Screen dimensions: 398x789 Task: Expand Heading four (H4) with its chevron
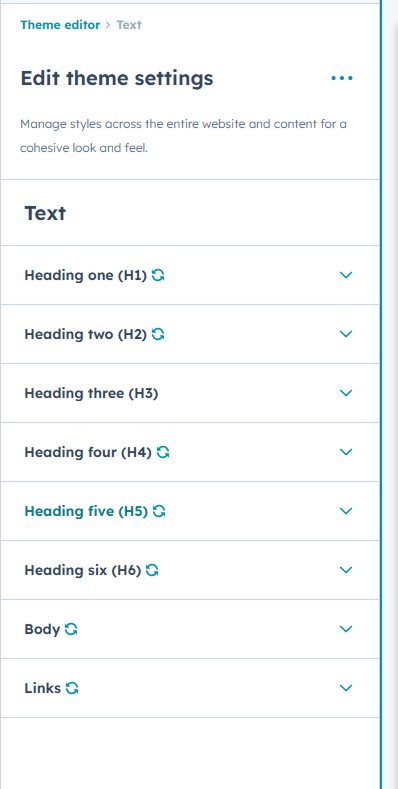[x=346, y=452]
